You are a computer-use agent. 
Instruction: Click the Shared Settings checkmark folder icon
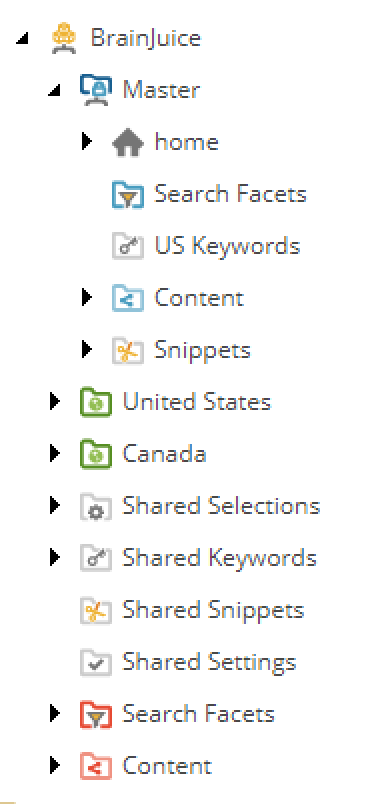[x=95, y=662]
